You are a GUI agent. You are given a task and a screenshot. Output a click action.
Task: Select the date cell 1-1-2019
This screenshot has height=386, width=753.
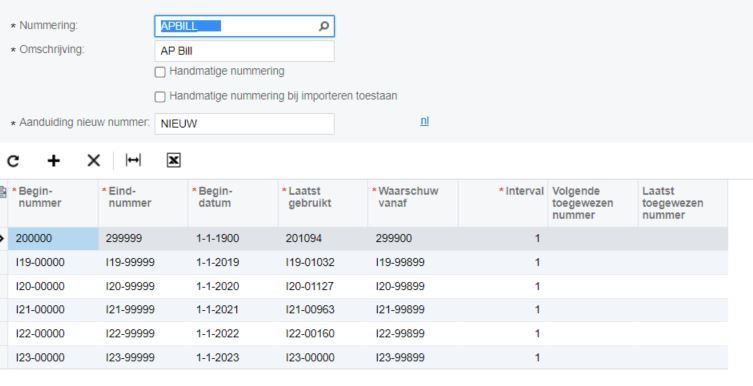232,263
